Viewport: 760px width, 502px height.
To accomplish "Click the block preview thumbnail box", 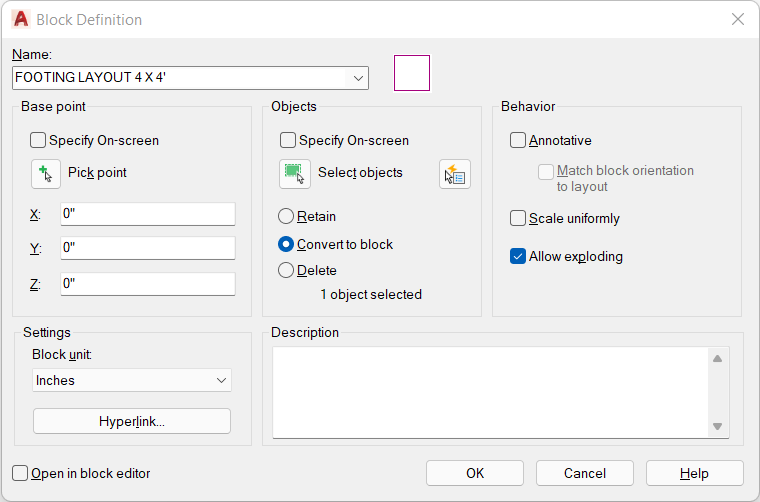I will 412,73.
